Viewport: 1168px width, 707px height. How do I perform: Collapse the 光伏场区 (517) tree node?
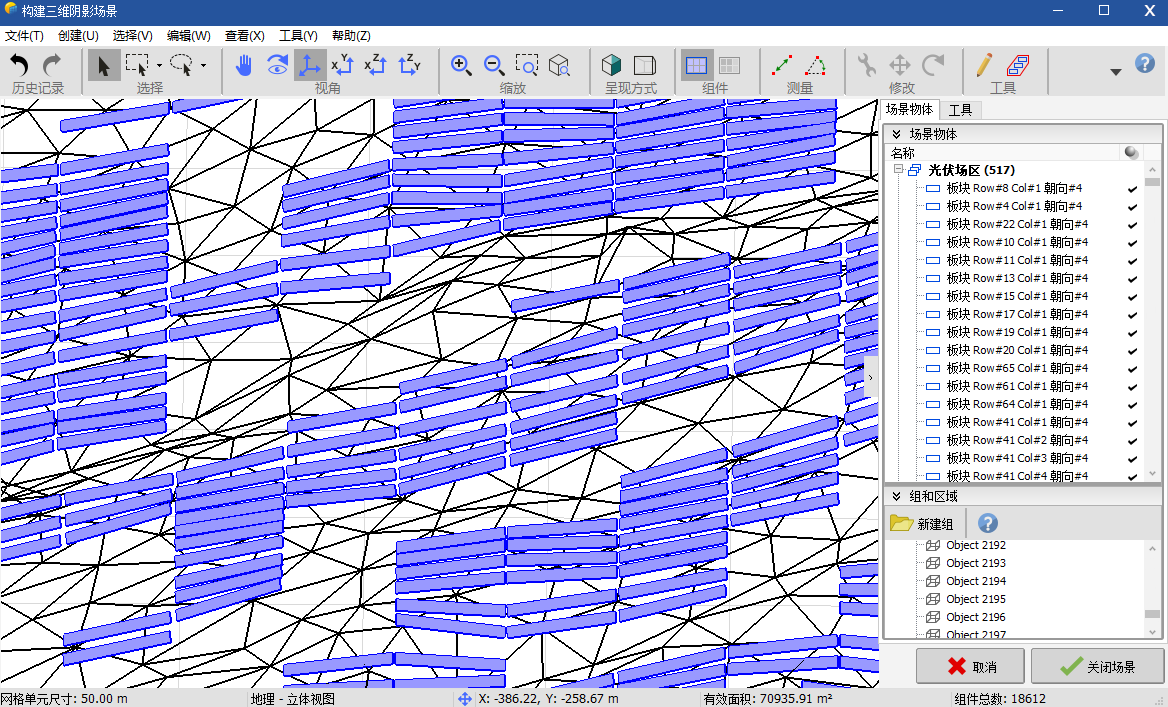click(x=898, y=171)
